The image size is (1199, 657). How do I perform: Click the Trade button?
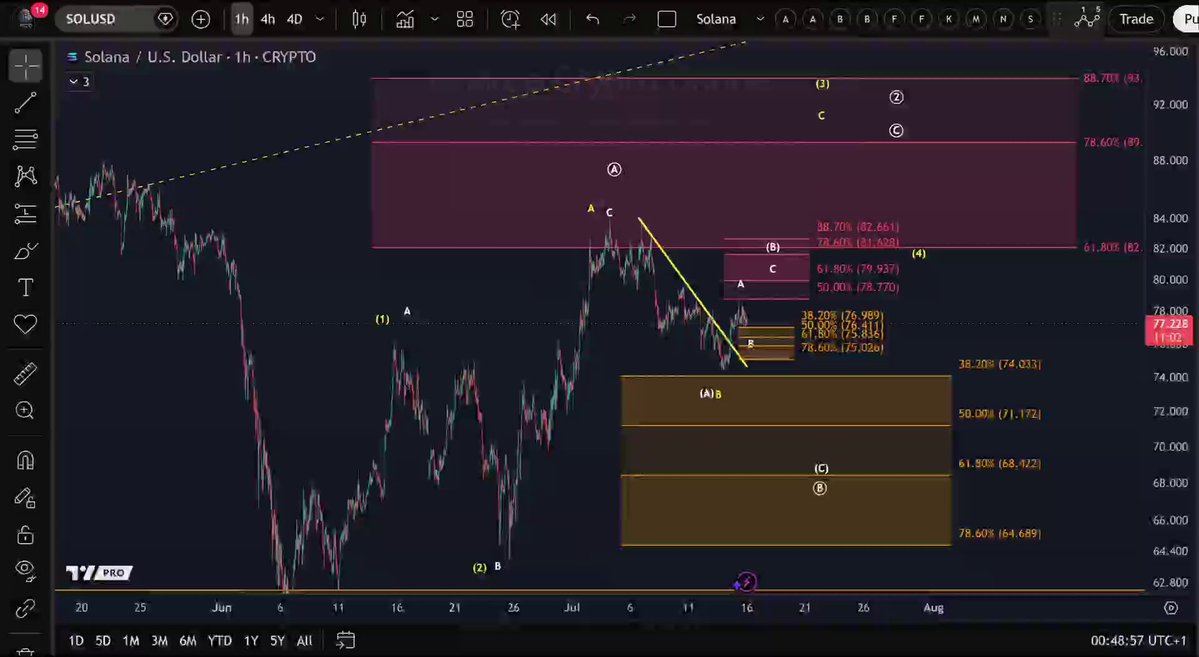pyautogui.click(x=1136, y=19)
